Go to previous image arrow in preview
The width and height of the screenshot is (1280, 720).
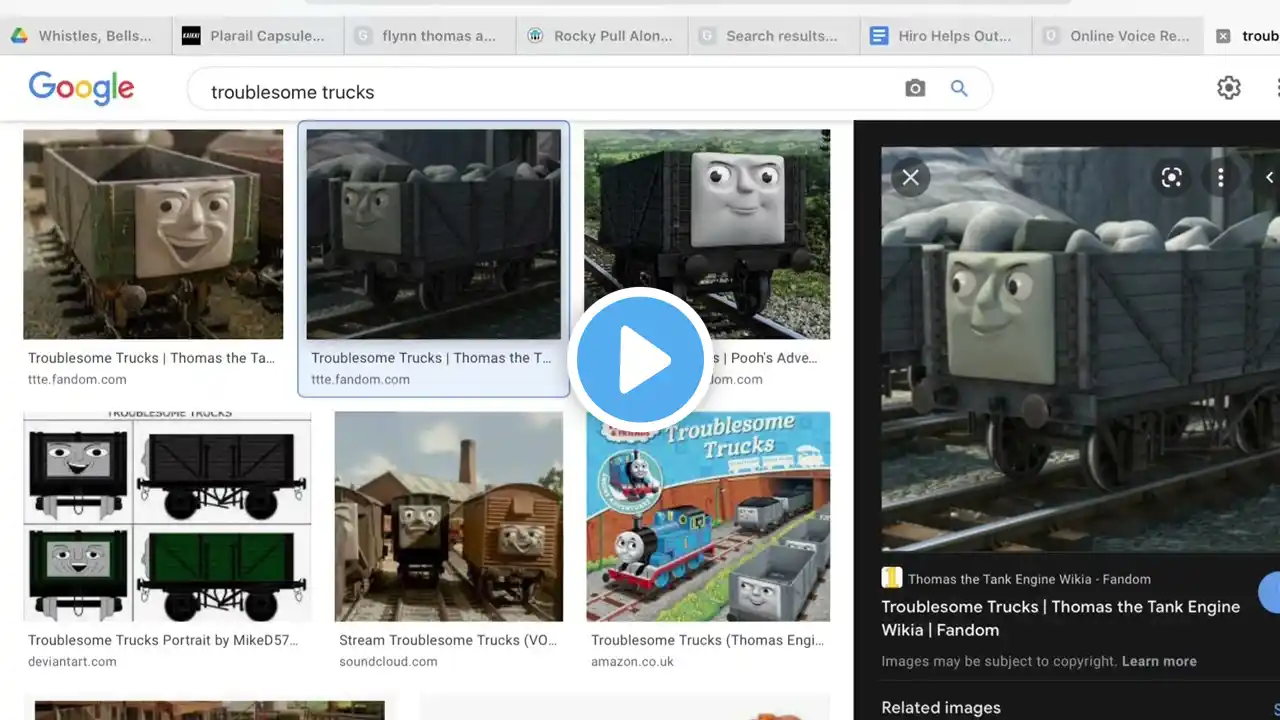click(x=1268, y=177)
